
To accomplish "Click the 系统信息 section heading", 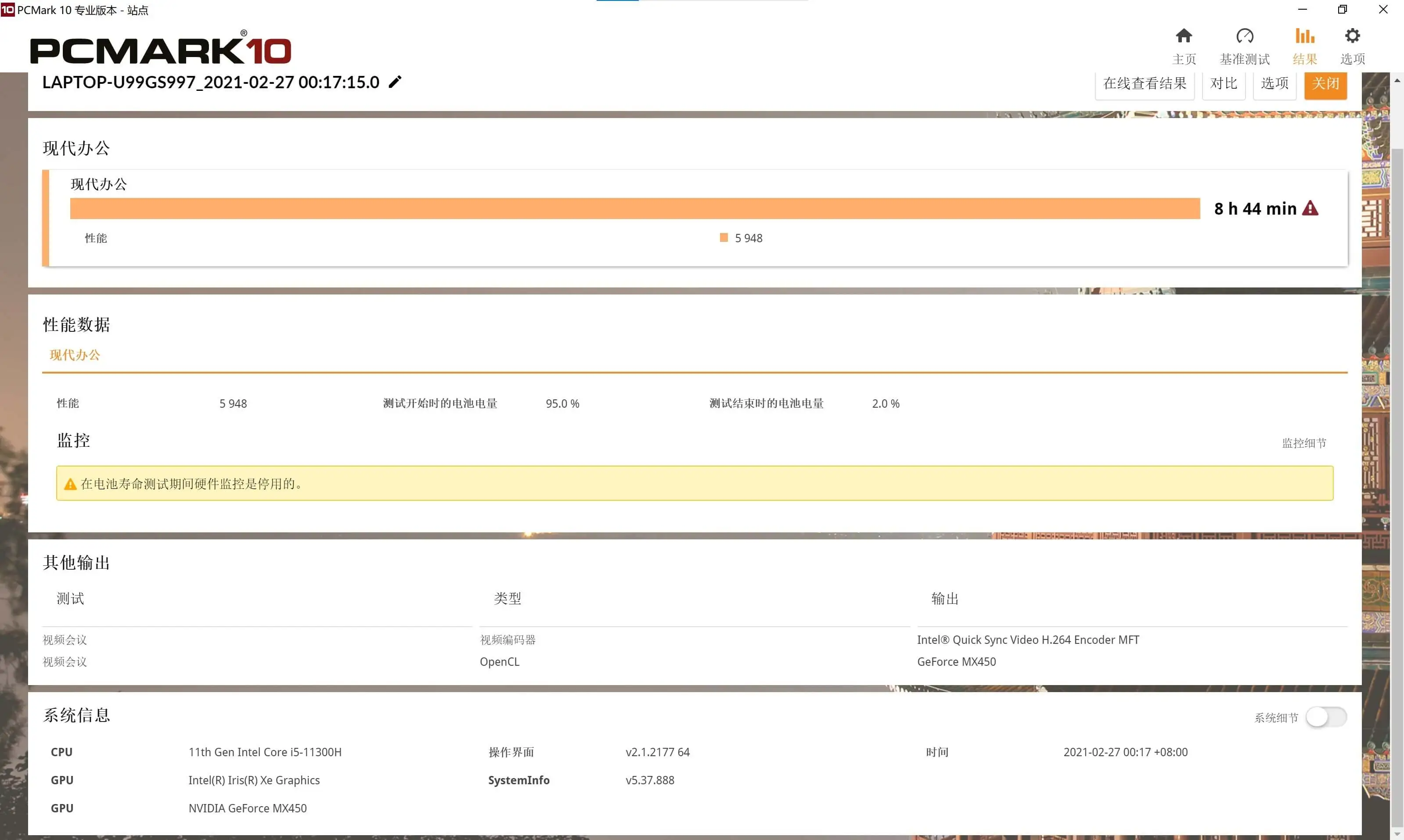I will [x=76, y=715].
